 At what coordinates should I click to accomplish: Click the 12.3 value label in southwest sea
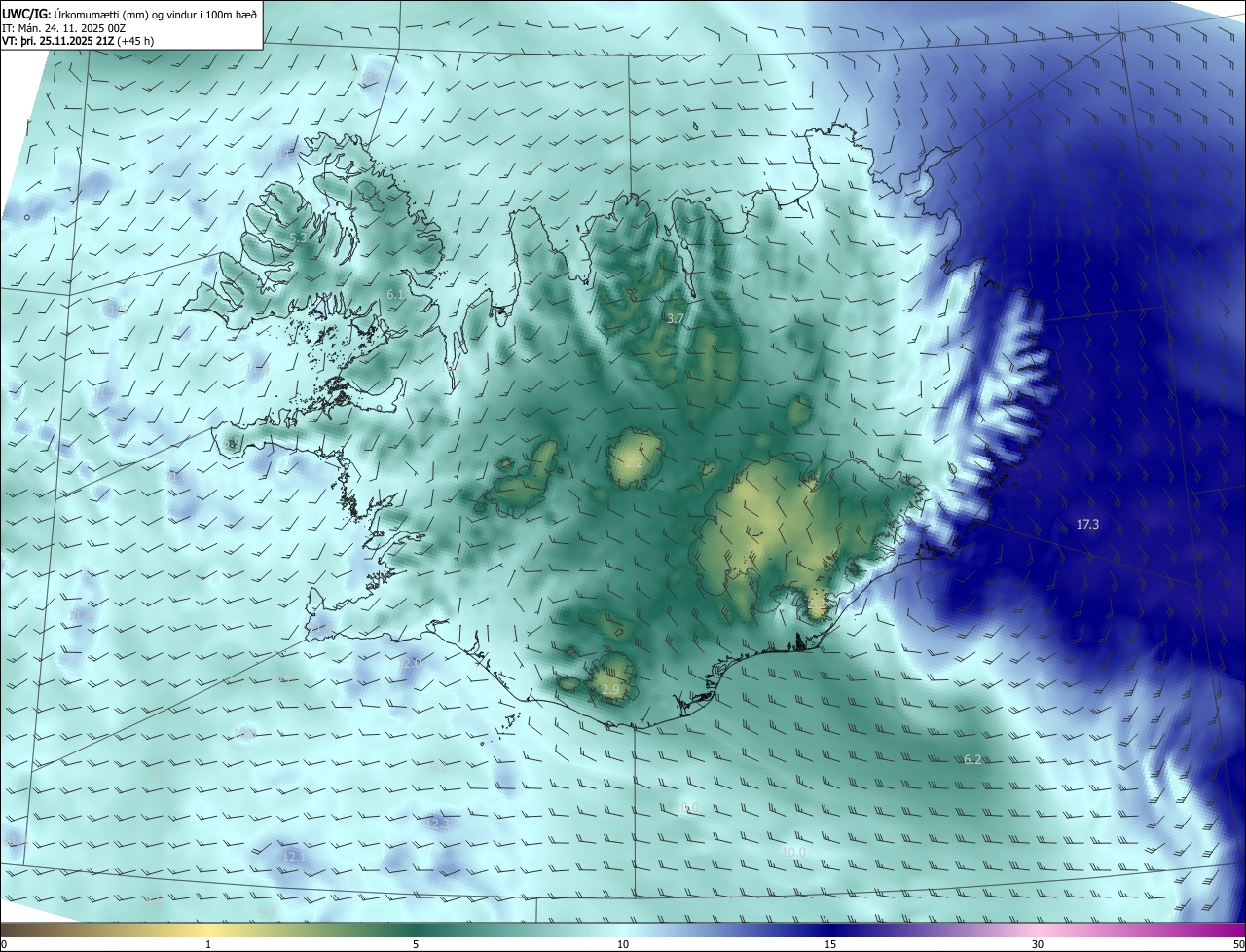click(439, 824)
